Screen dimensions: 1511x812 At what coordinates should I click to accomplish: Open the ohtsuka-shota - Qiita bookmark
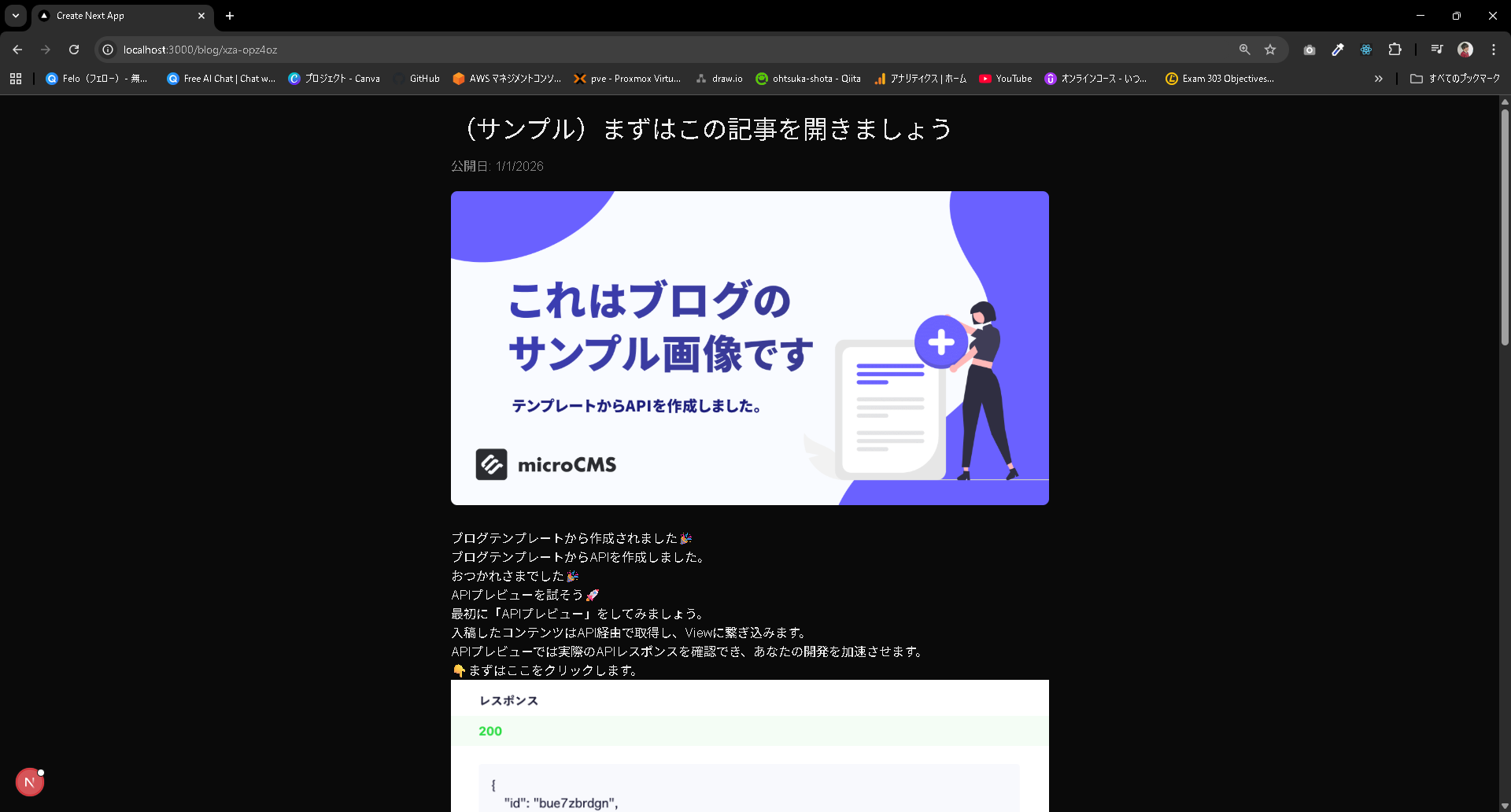click(x=808, y=79)
